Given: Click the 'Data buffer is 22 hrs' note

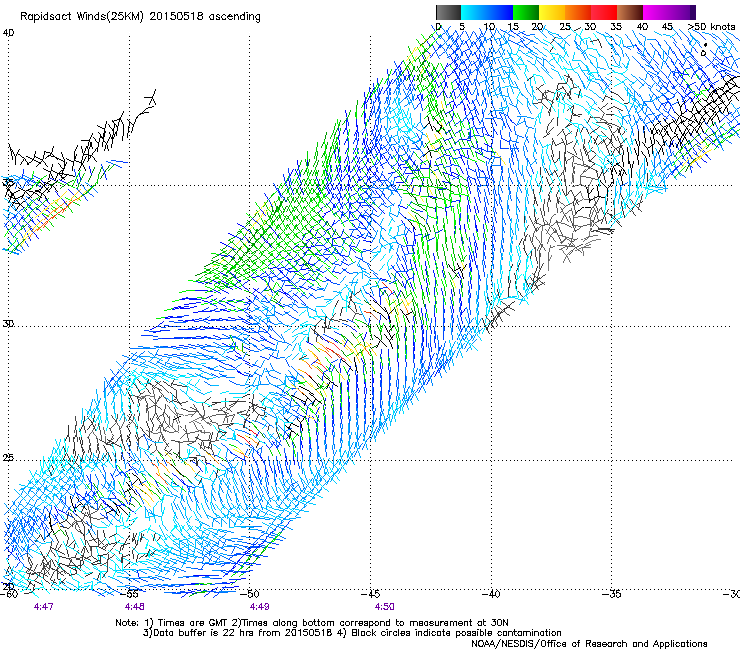Looking at the screenshot, I should (352, 633).
